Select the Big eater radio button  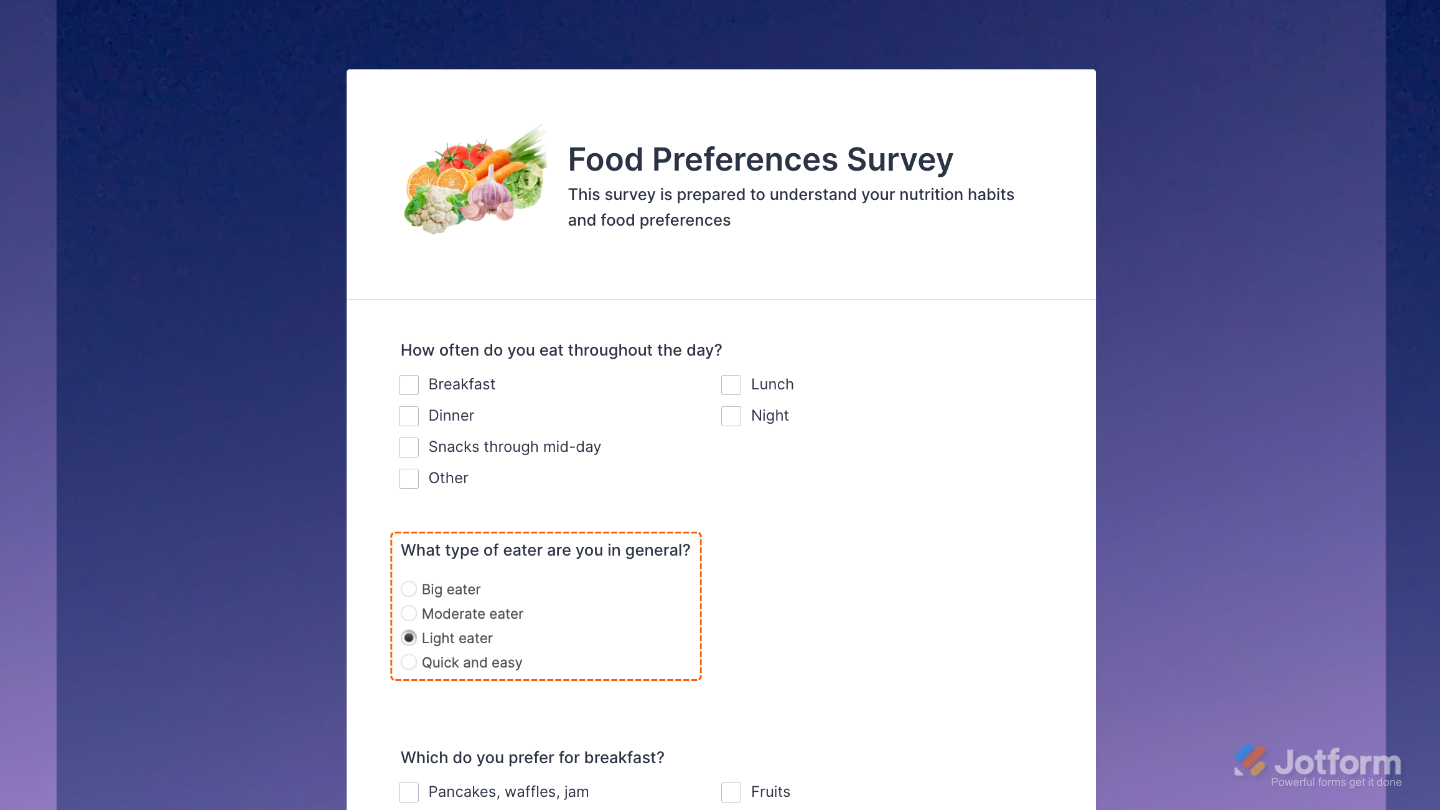click(409, 589)
